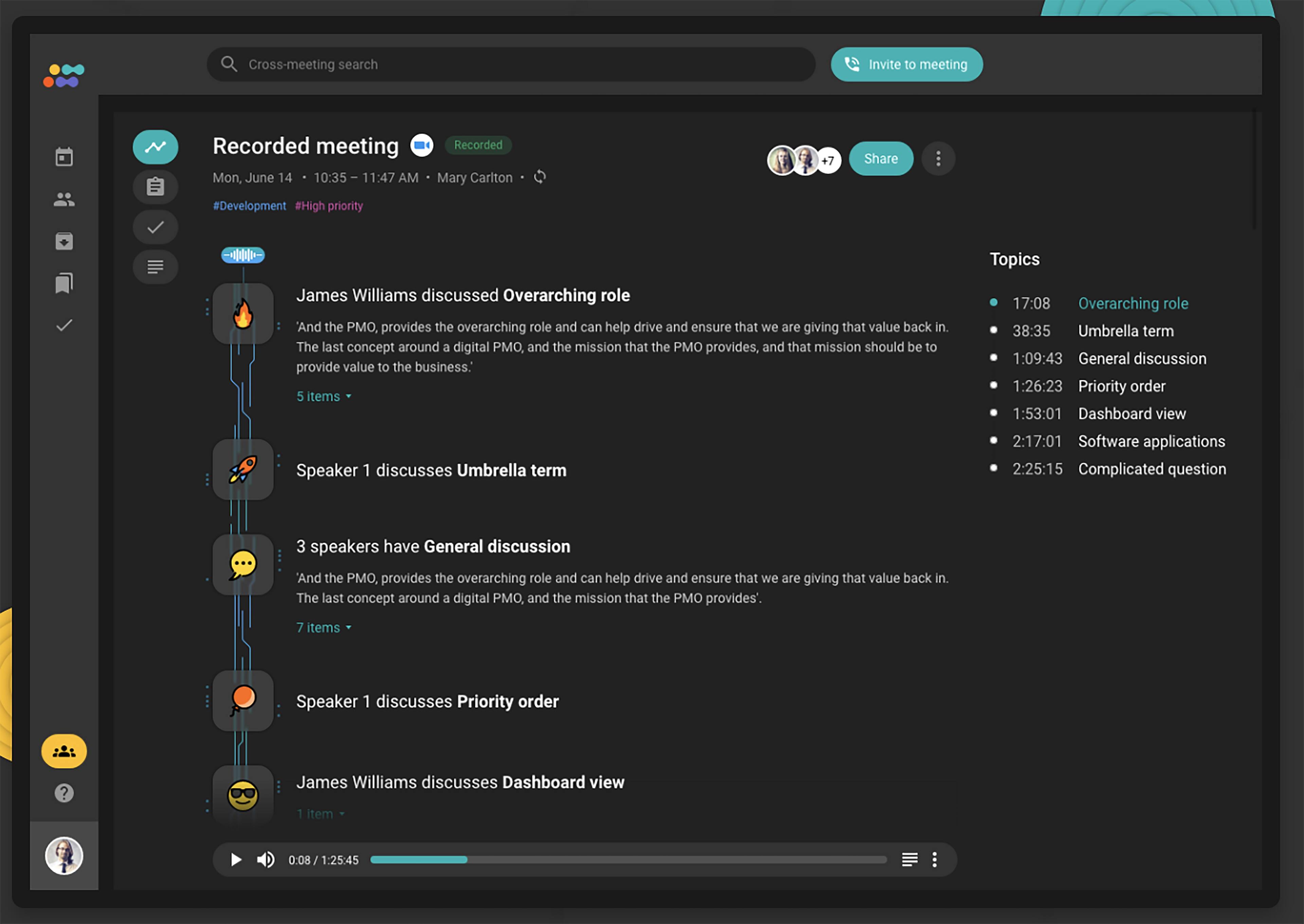This screenshot has width=1304, height=924.
Task: Expand the 7 items dropdown
Action: 323,628
